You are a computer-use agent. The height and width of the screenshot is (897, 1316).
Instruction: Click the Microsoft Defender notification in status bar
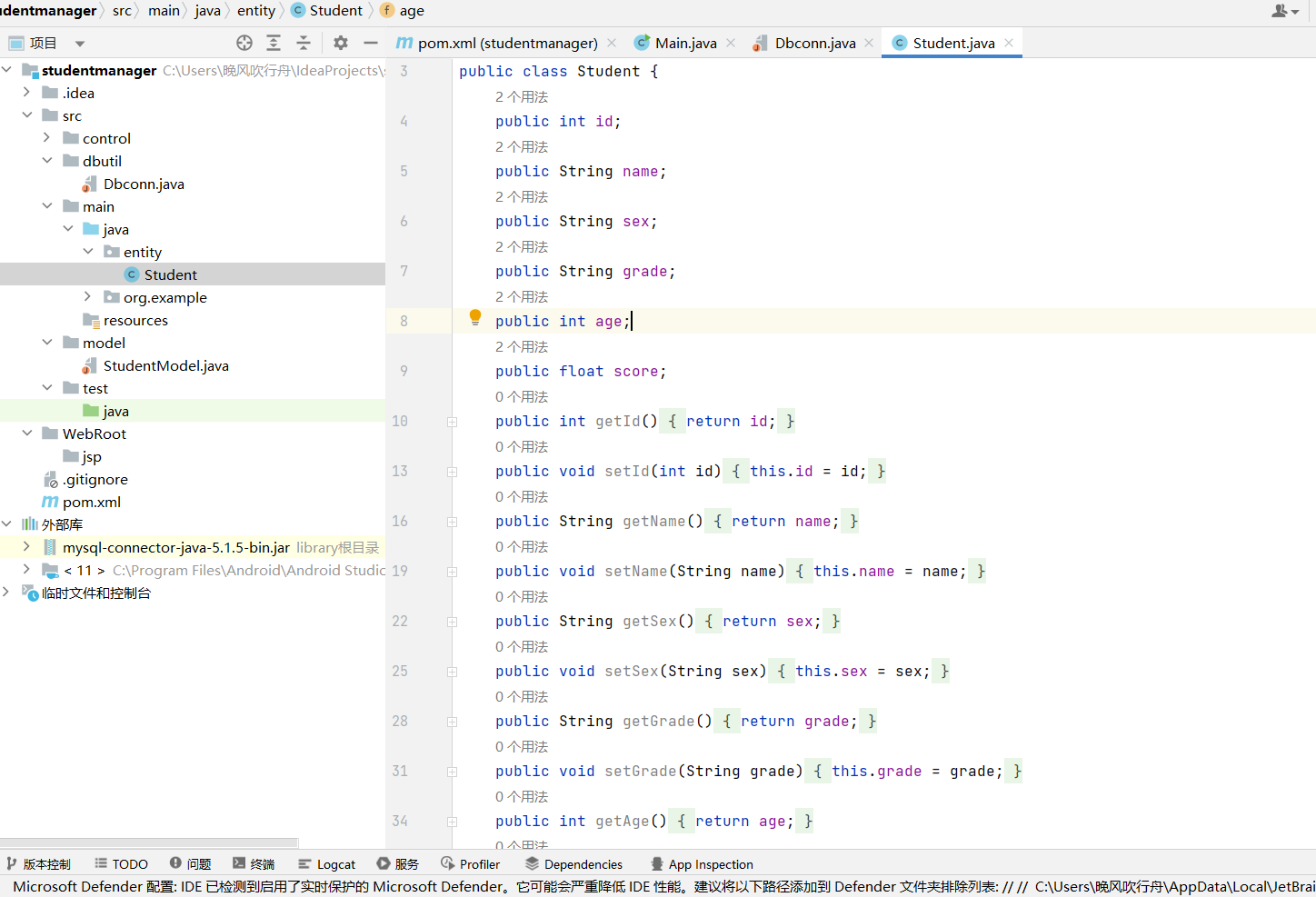coord(663,886)
